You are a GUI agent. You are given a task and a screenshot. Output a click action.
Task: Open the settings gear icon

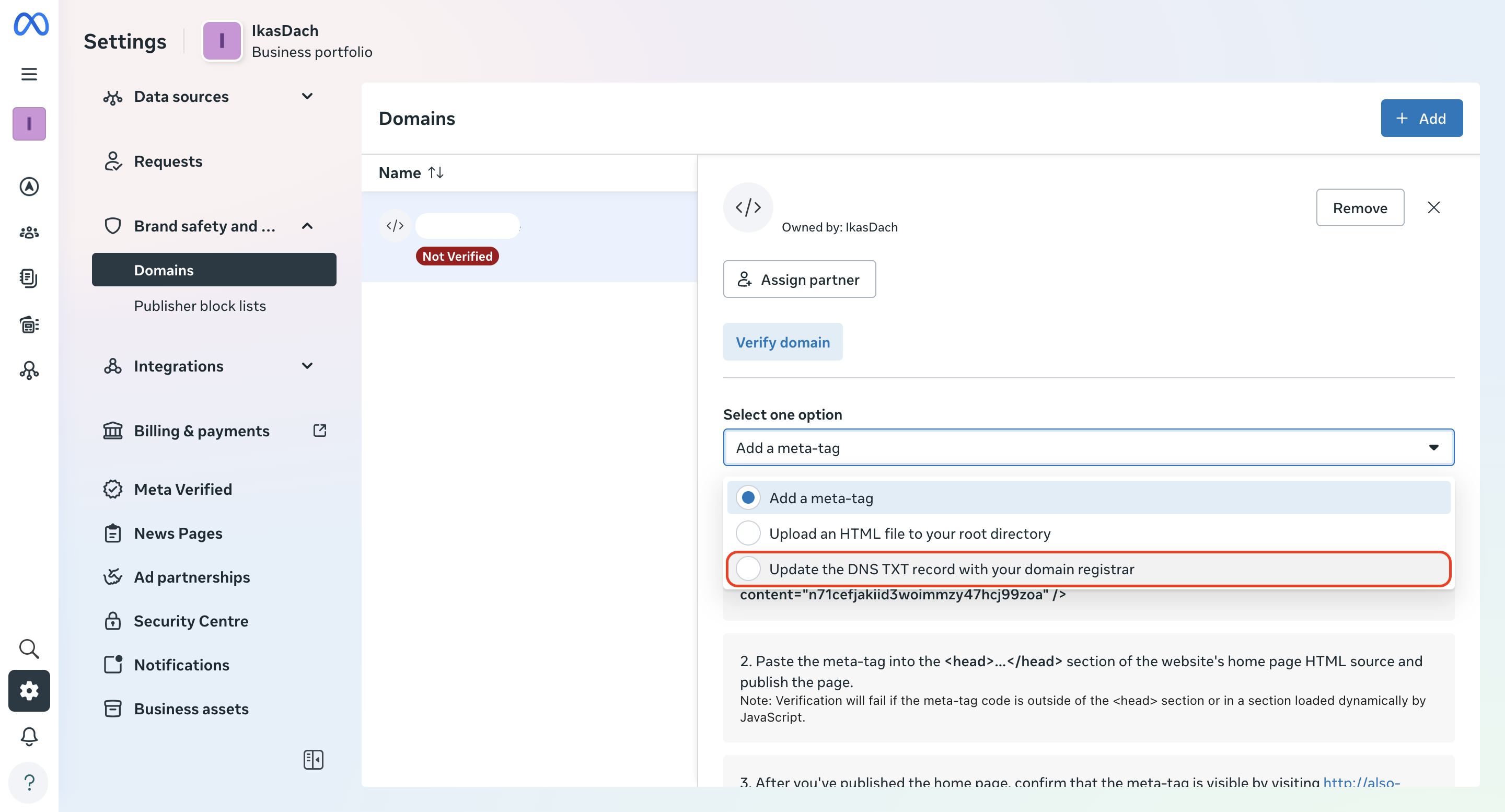(x=29, y=690)
